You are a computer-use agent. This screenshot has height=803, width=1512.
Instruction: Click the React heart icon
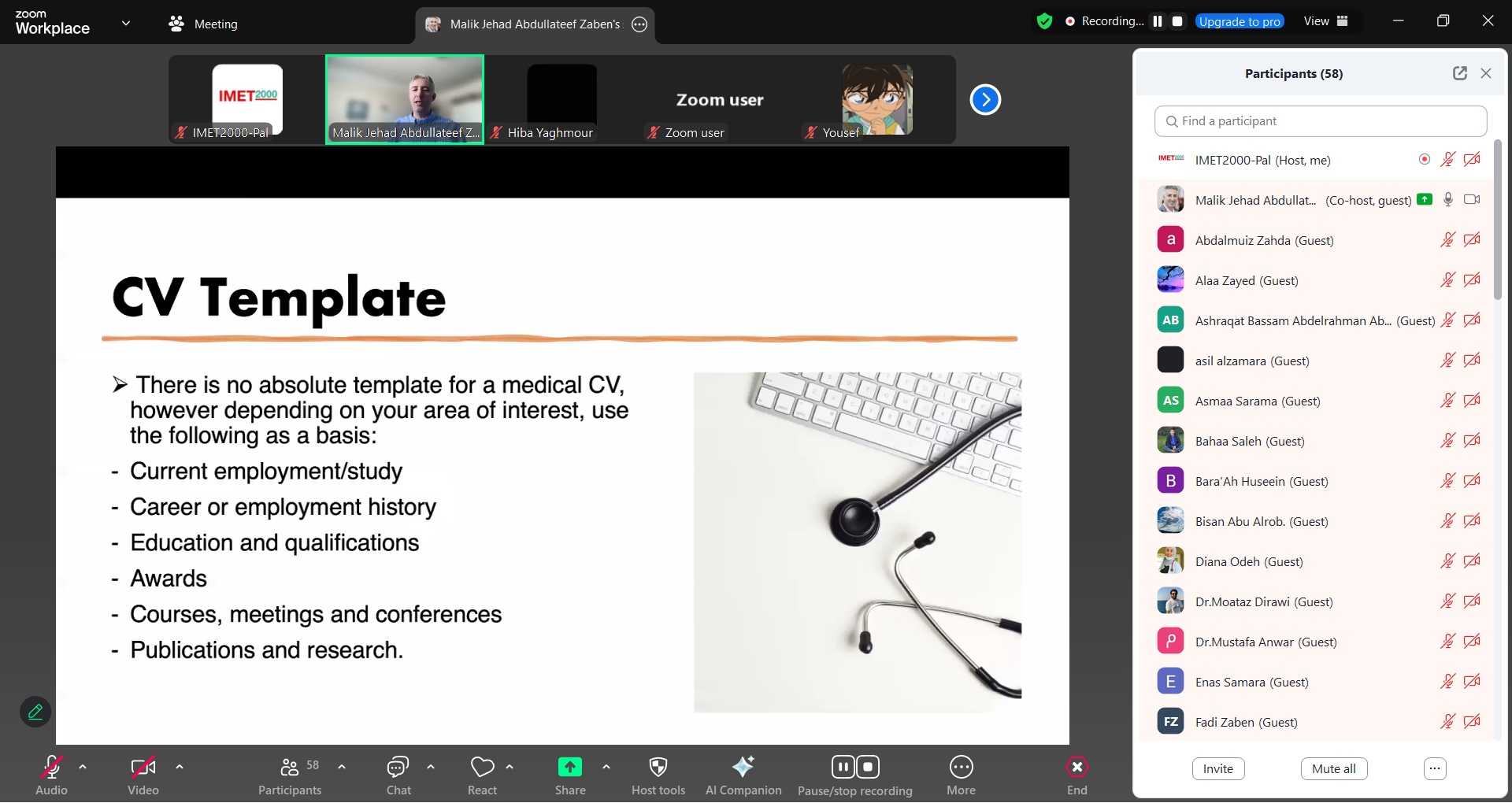click(x=482, y=768)
